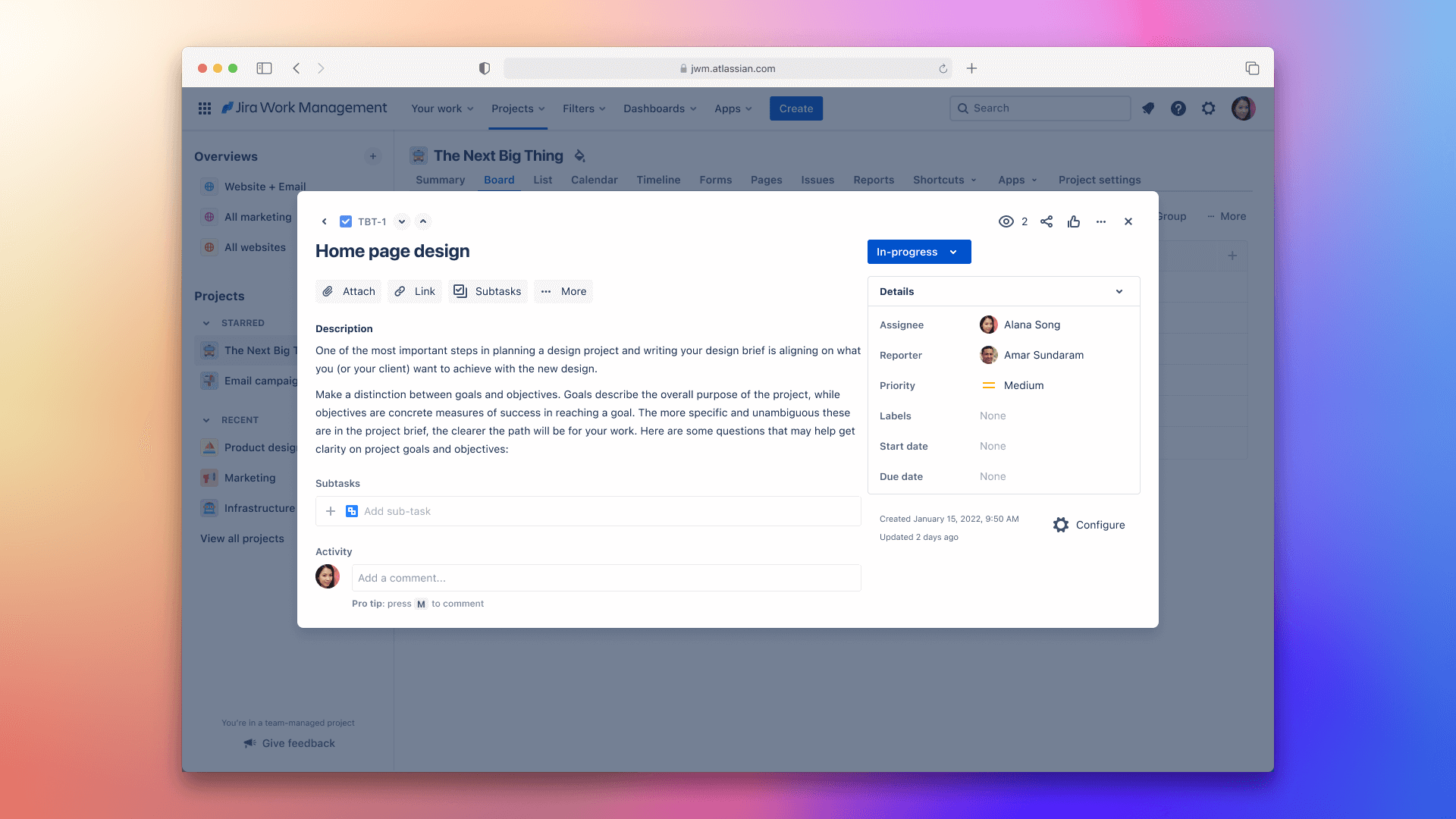Toggle watching with the eye icon
Viewport: 1456px width, 819px height.
(x=1006, y=221)
